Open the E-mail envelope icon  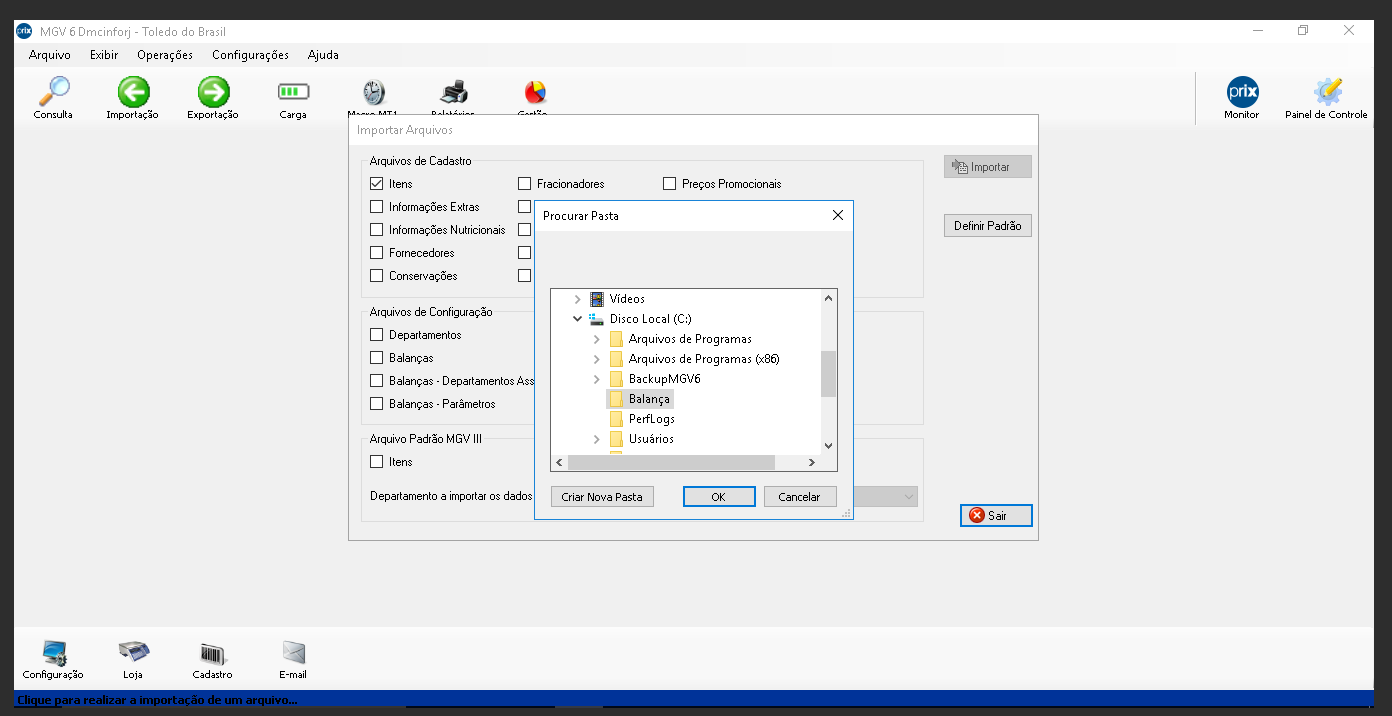[293, 654]
